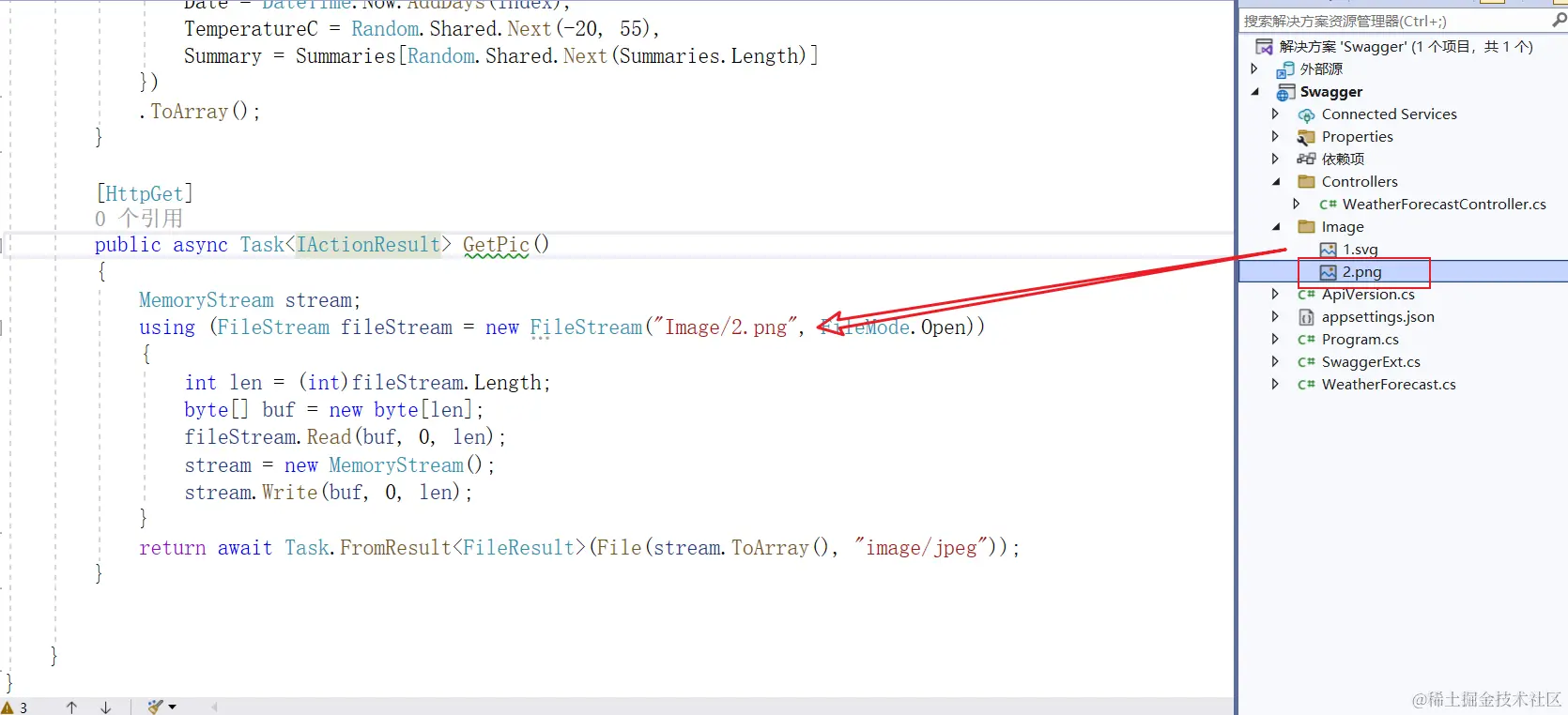This screenshot has width=1568, height=715.
Task: Expand the Connected Services node
Action: pyautogui.click(x=1275, y=114)
